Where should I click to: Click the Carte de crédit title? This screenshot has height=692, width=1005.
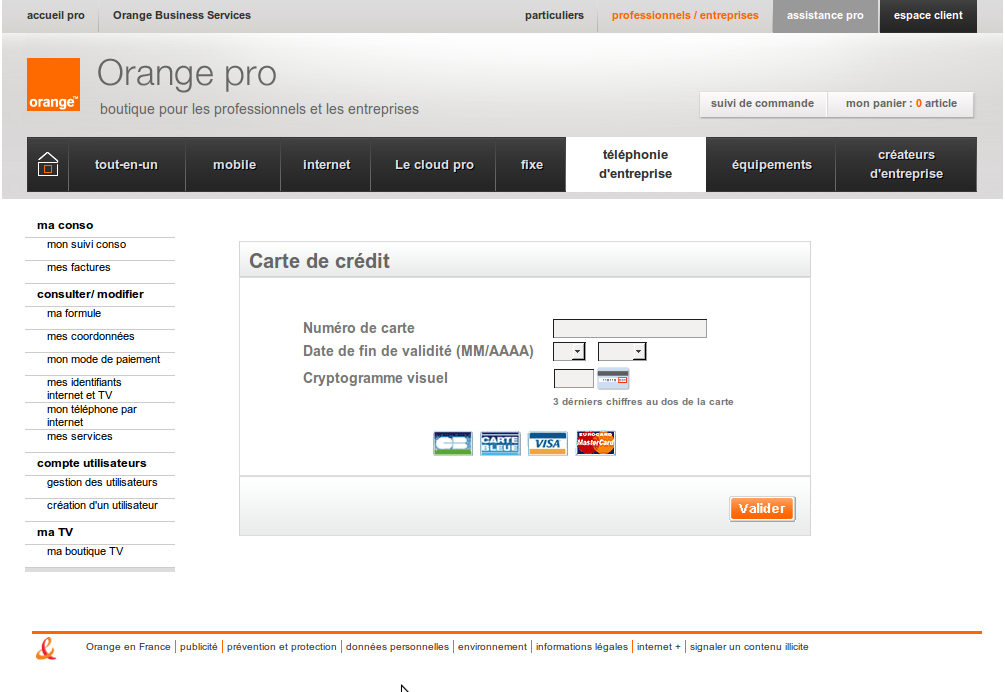(x=319, y=261)
